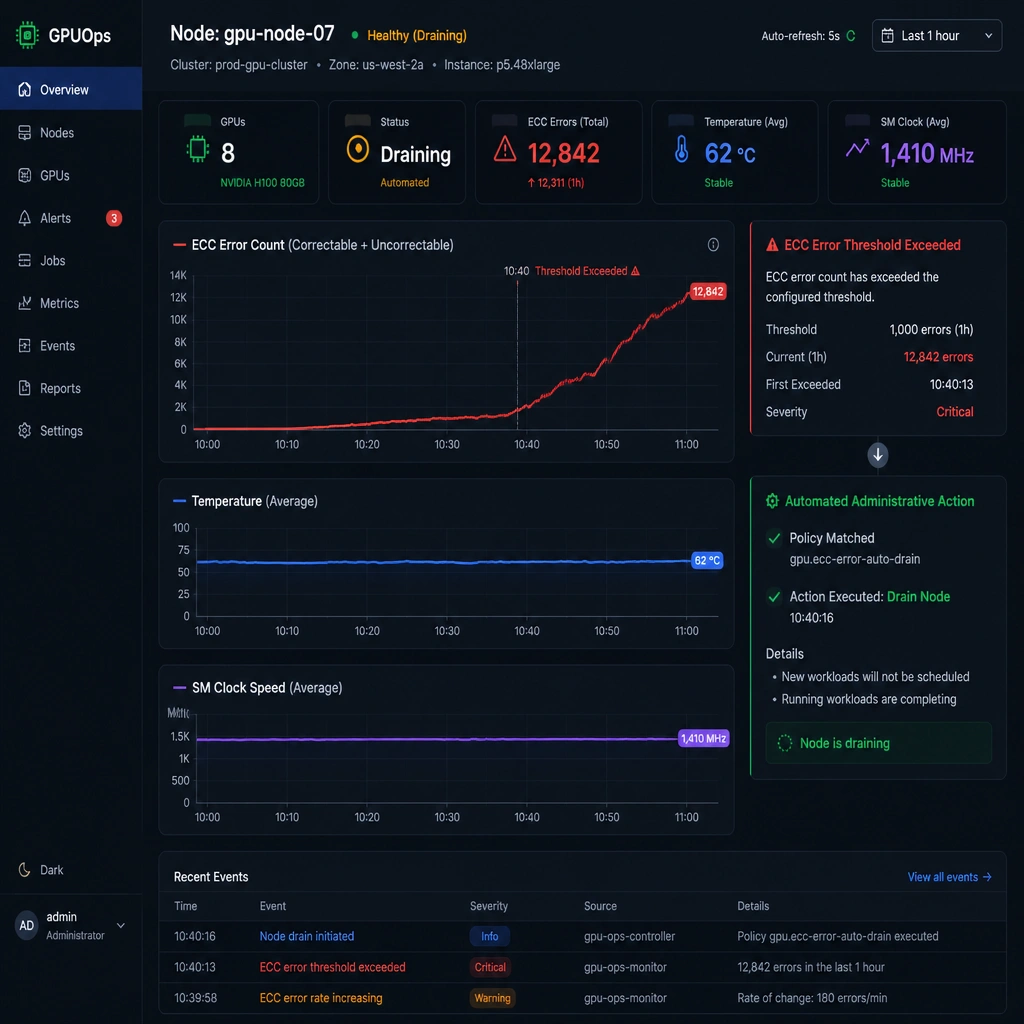
Task: Click the 1,000 errors (1h) threshold value
Action: tap(931, 329)
